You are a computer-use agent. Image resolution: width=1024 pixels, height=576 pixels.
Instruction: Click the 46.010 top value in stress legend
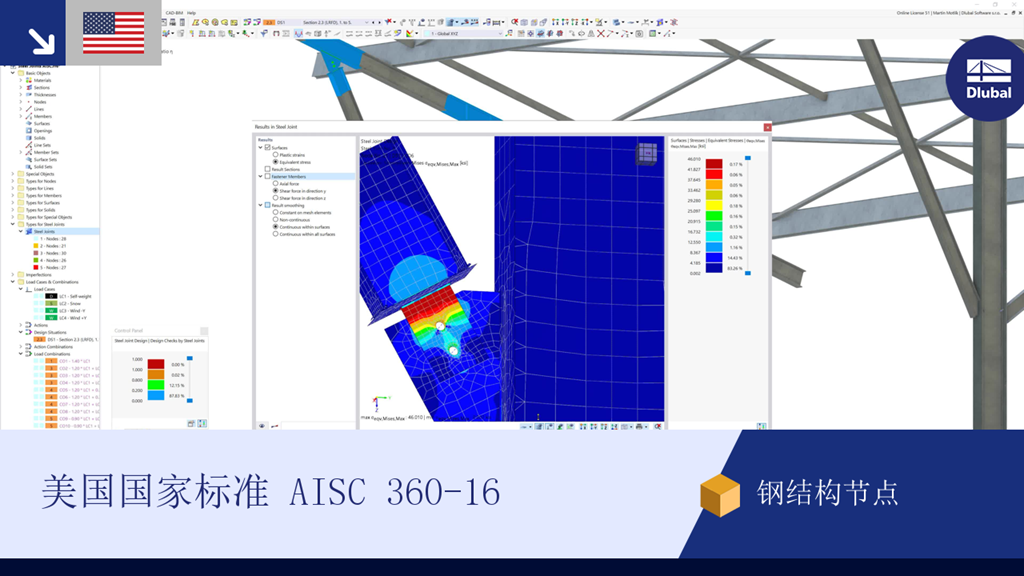pos(694,159)
